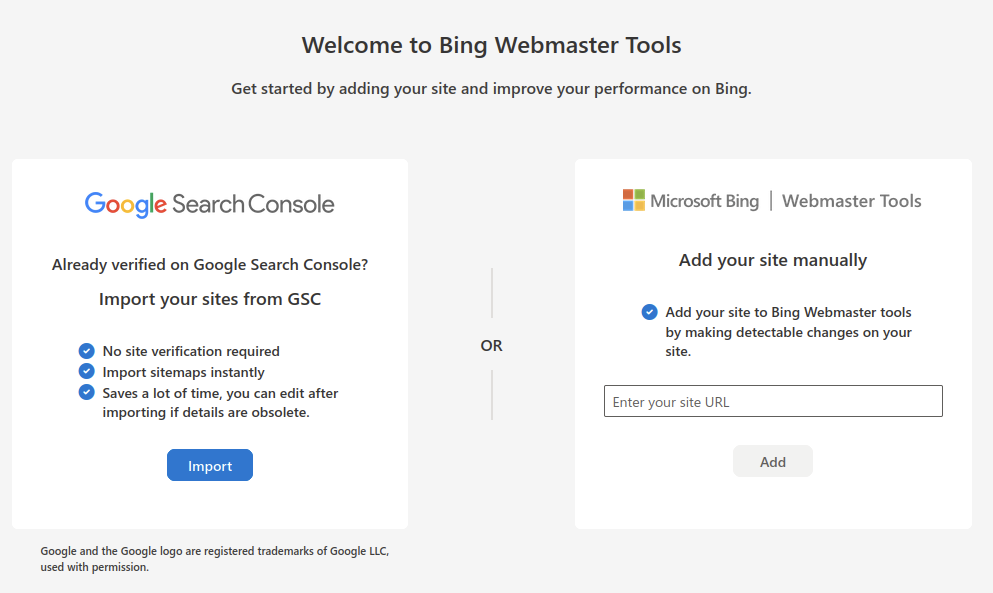Screen dimensions: 993x593
Task: Click the Import button
Action: [x=209, y=465]
